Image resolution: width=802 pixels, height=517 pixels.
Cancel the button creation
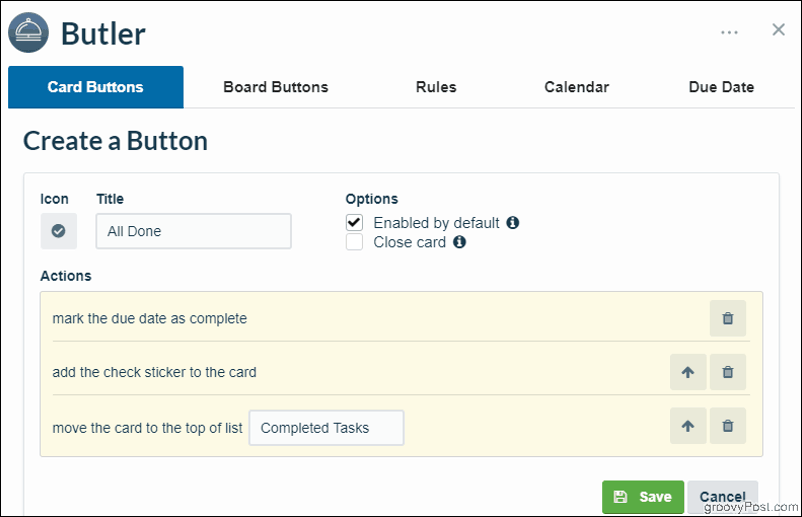[x=722, y=497]
